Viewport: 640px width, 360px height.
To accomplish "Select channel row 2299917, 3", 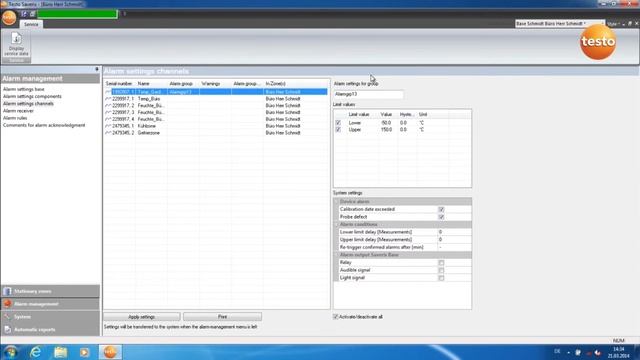I will tap(216, 112).
